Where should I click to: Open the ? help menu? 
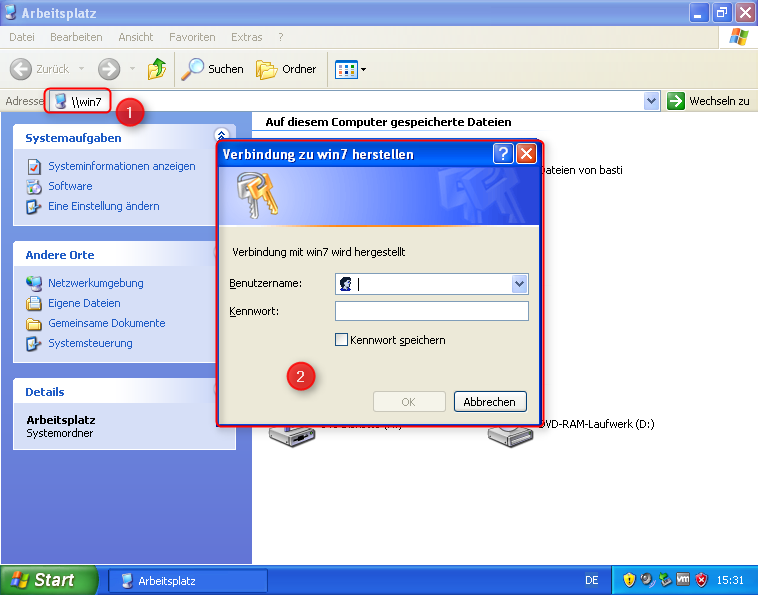(280, 37)
